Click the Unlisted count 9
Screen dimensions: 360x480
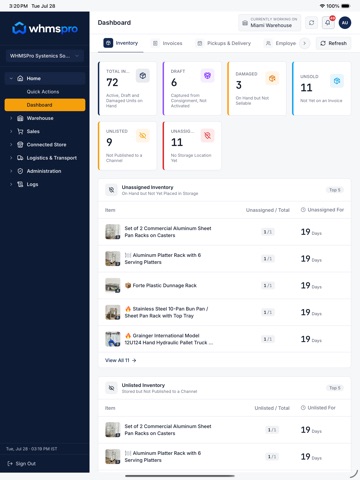tap(109, 142)
